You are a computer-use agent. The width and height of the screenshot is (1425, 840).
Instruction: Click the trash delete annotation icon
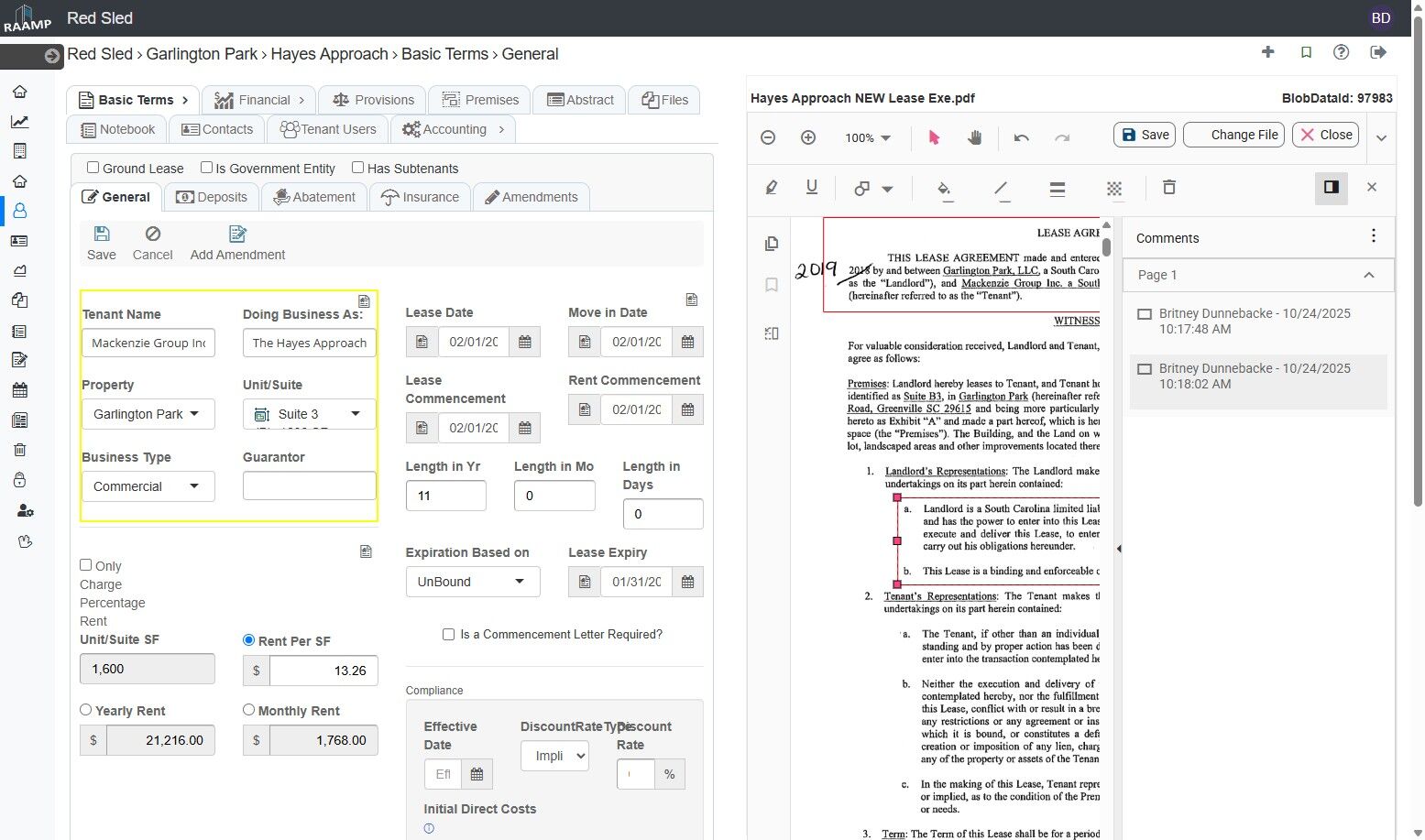click(1168, 187)
